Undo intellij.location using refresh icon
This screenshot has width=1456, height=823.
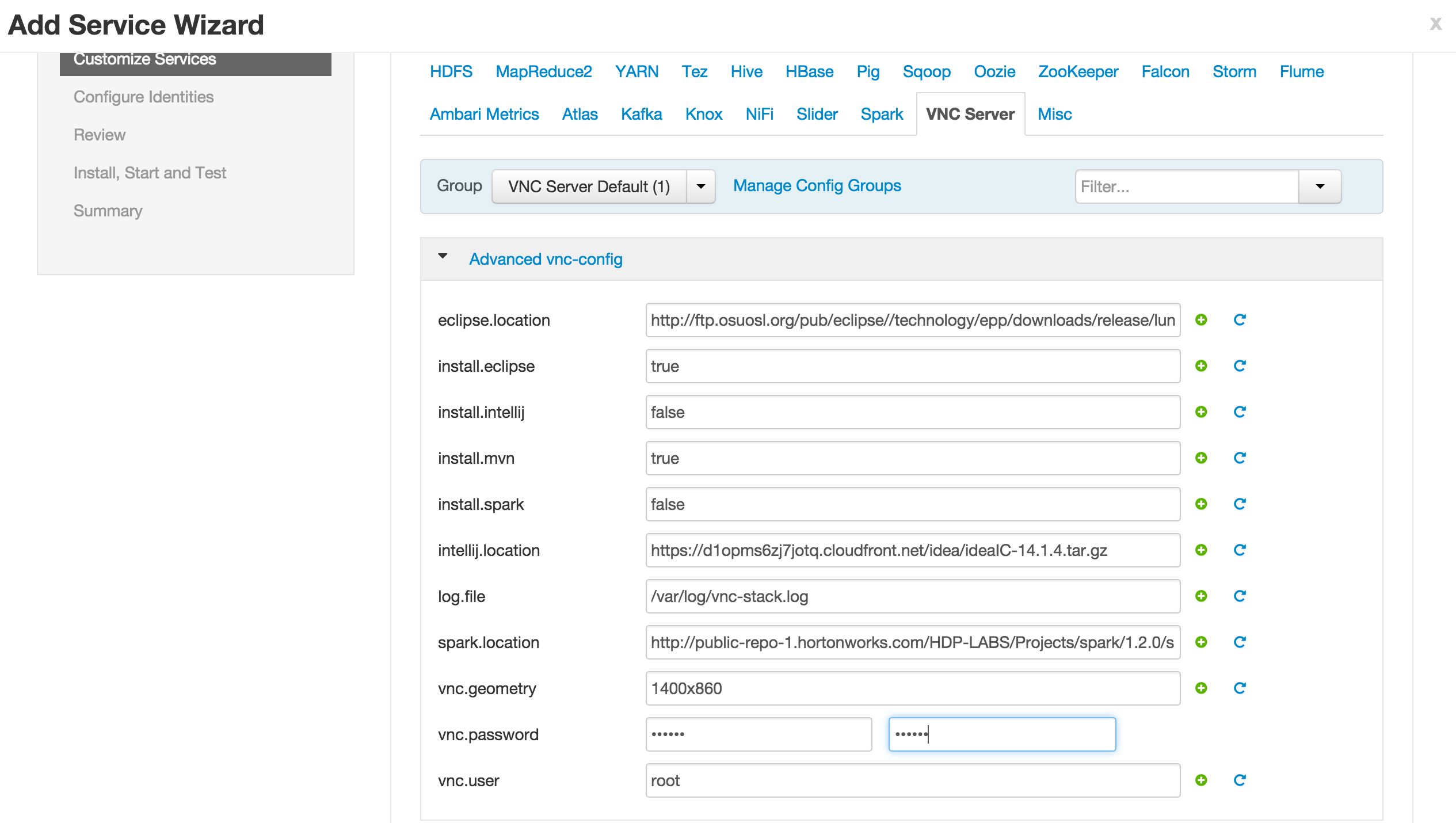point(1240,550)
